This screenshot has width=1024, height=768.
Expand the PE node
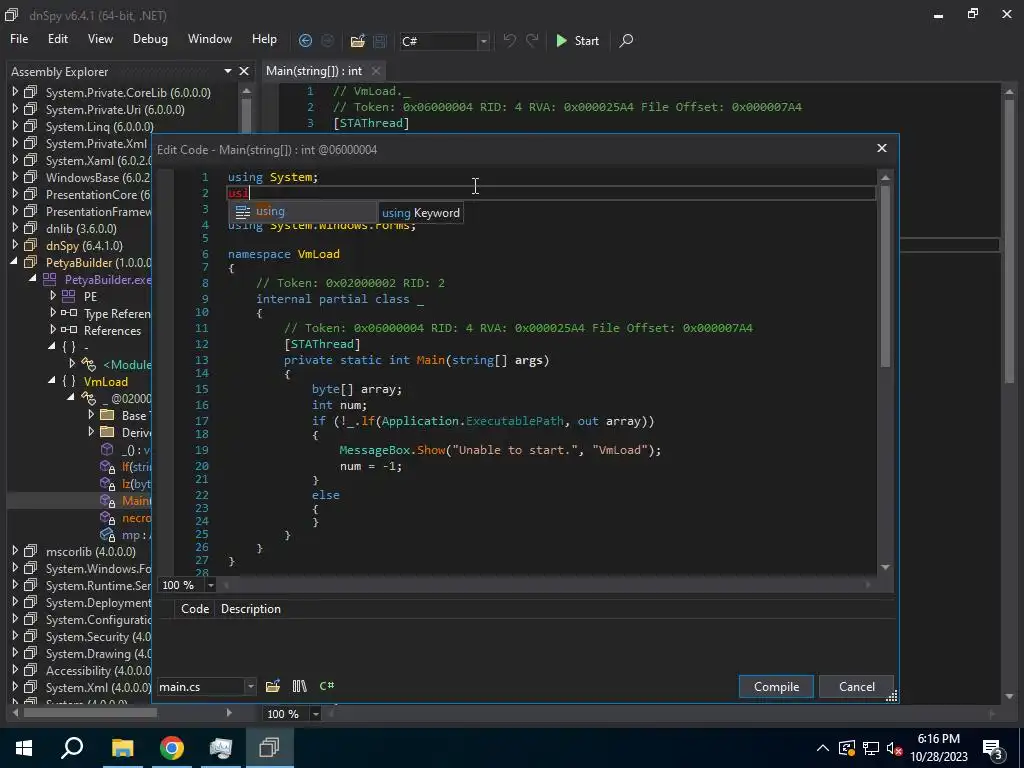point(53,296)
